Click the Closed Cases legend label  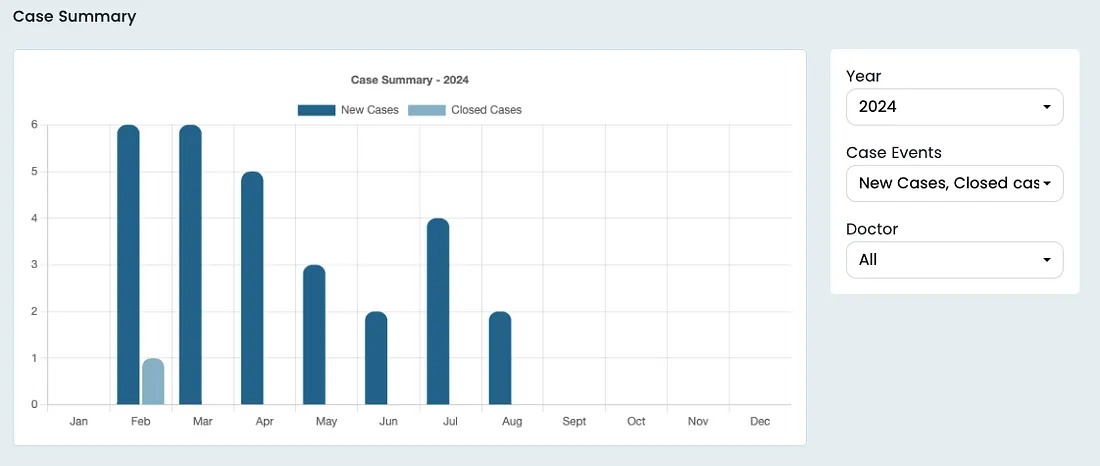486,110
